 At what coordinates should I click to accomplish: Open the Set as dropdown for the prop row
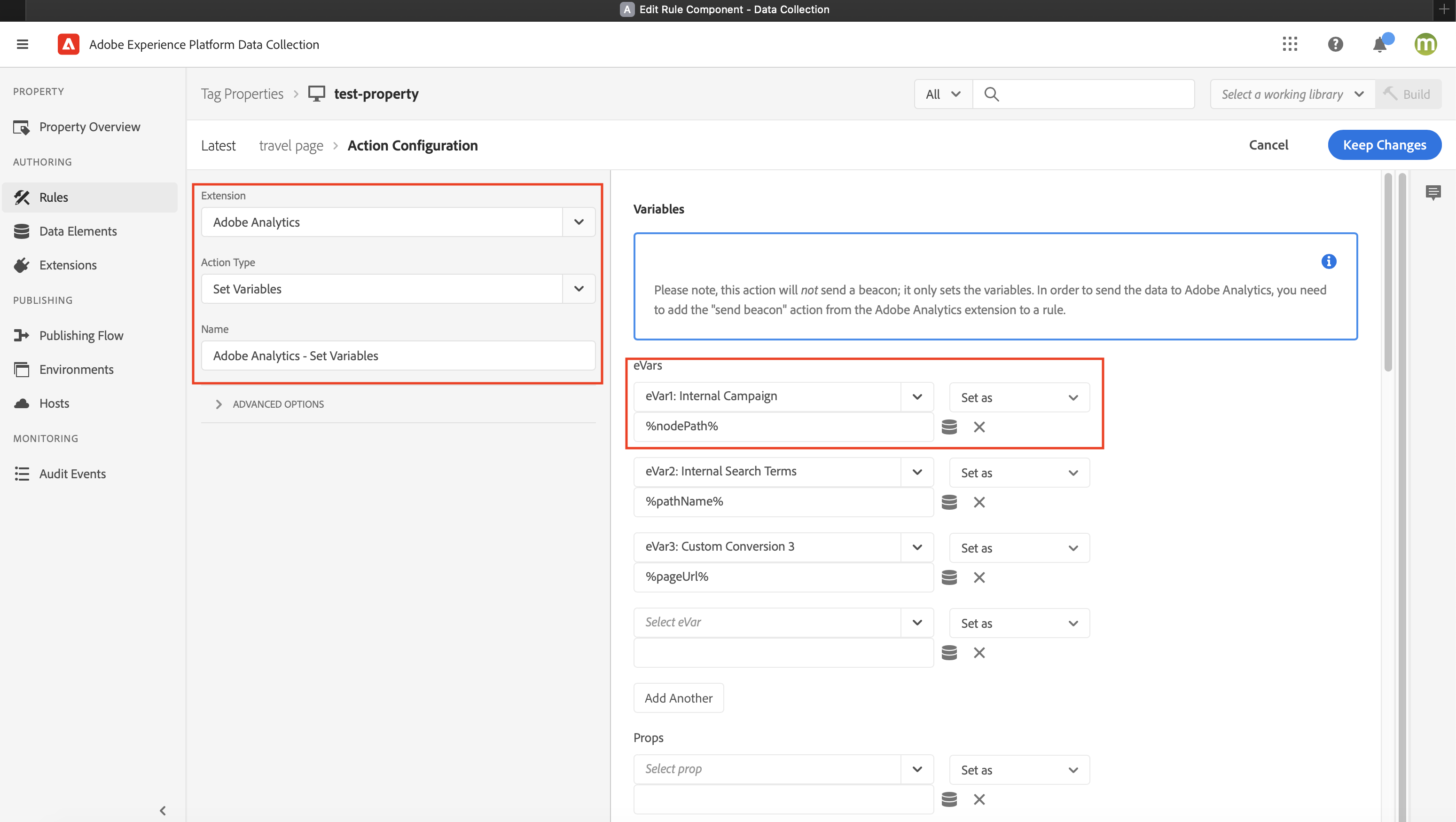tap(1019, 769)
